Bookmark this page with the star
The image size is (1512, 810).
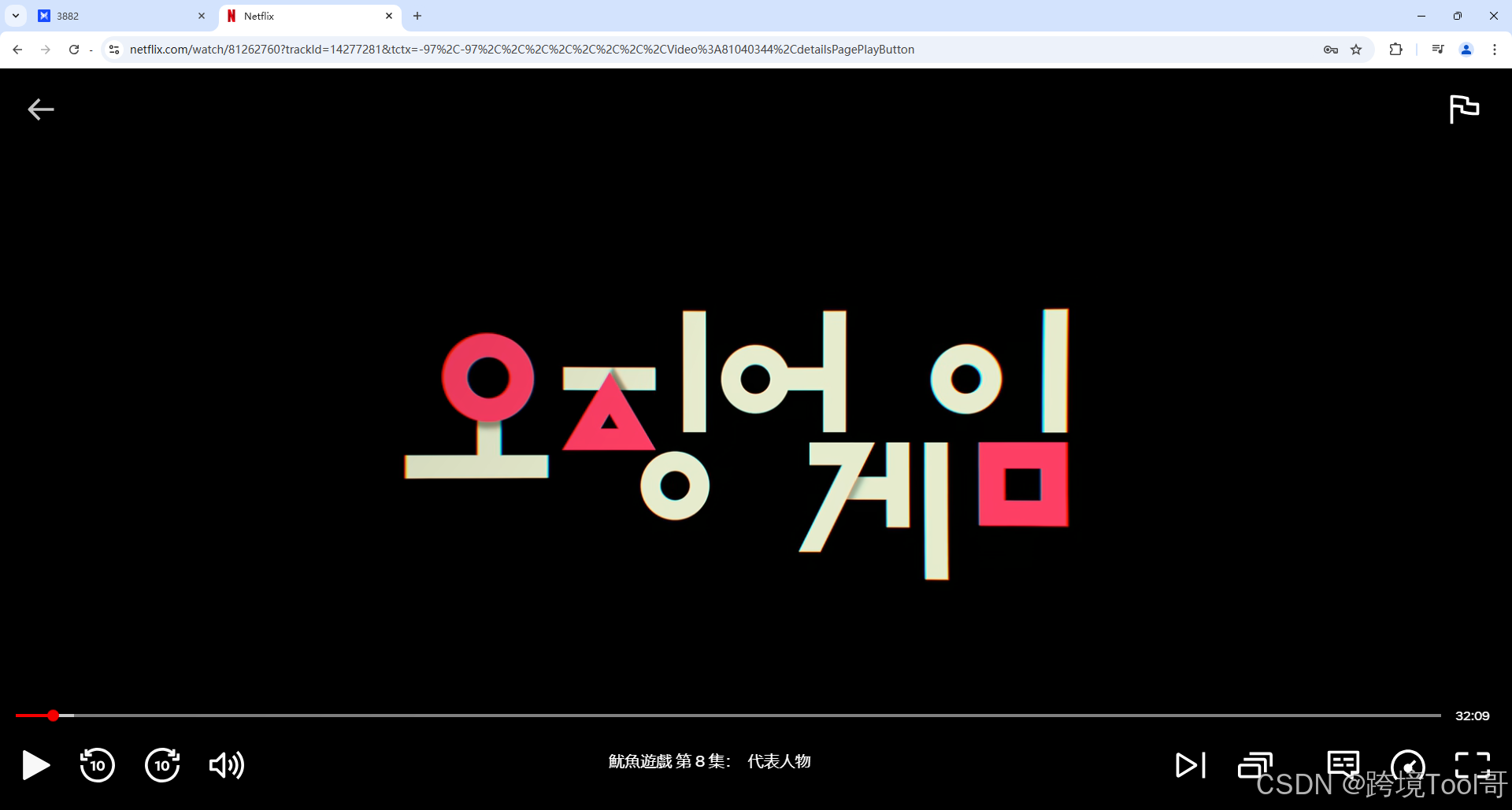(1356, 50)
